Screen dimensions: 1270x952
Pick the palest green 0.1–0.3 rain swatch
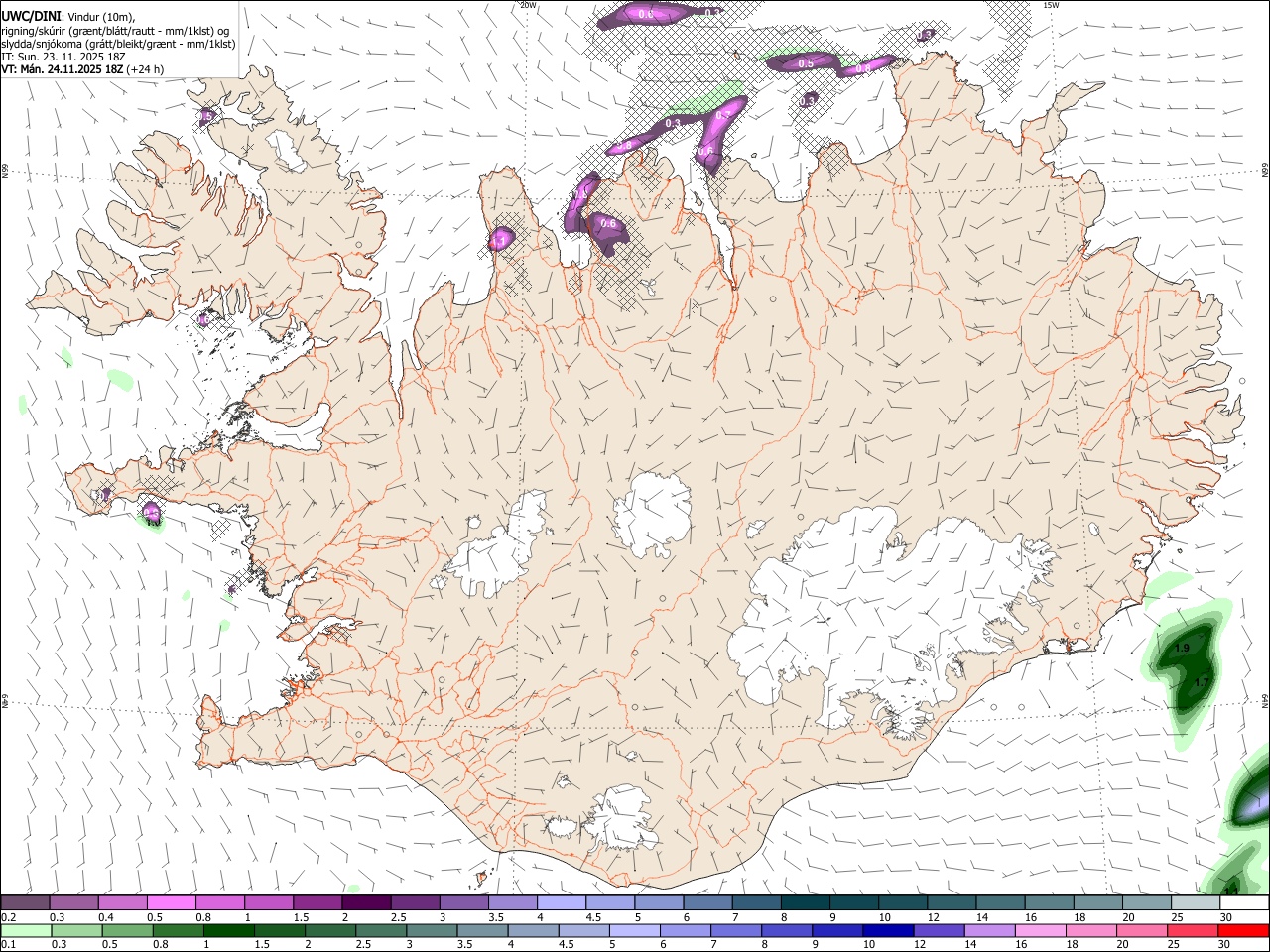[x=26, y=931]
